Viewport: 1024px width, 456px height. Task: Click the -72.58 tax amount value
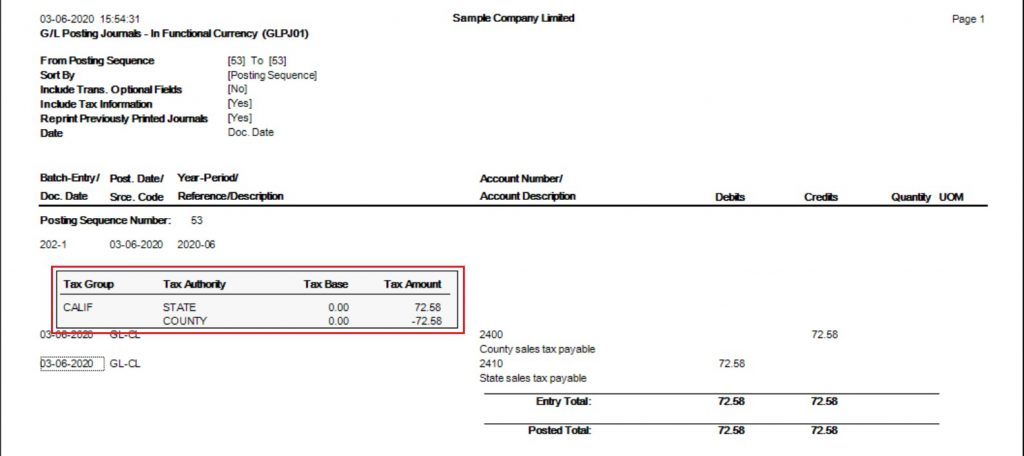click(x=426, y=321)
